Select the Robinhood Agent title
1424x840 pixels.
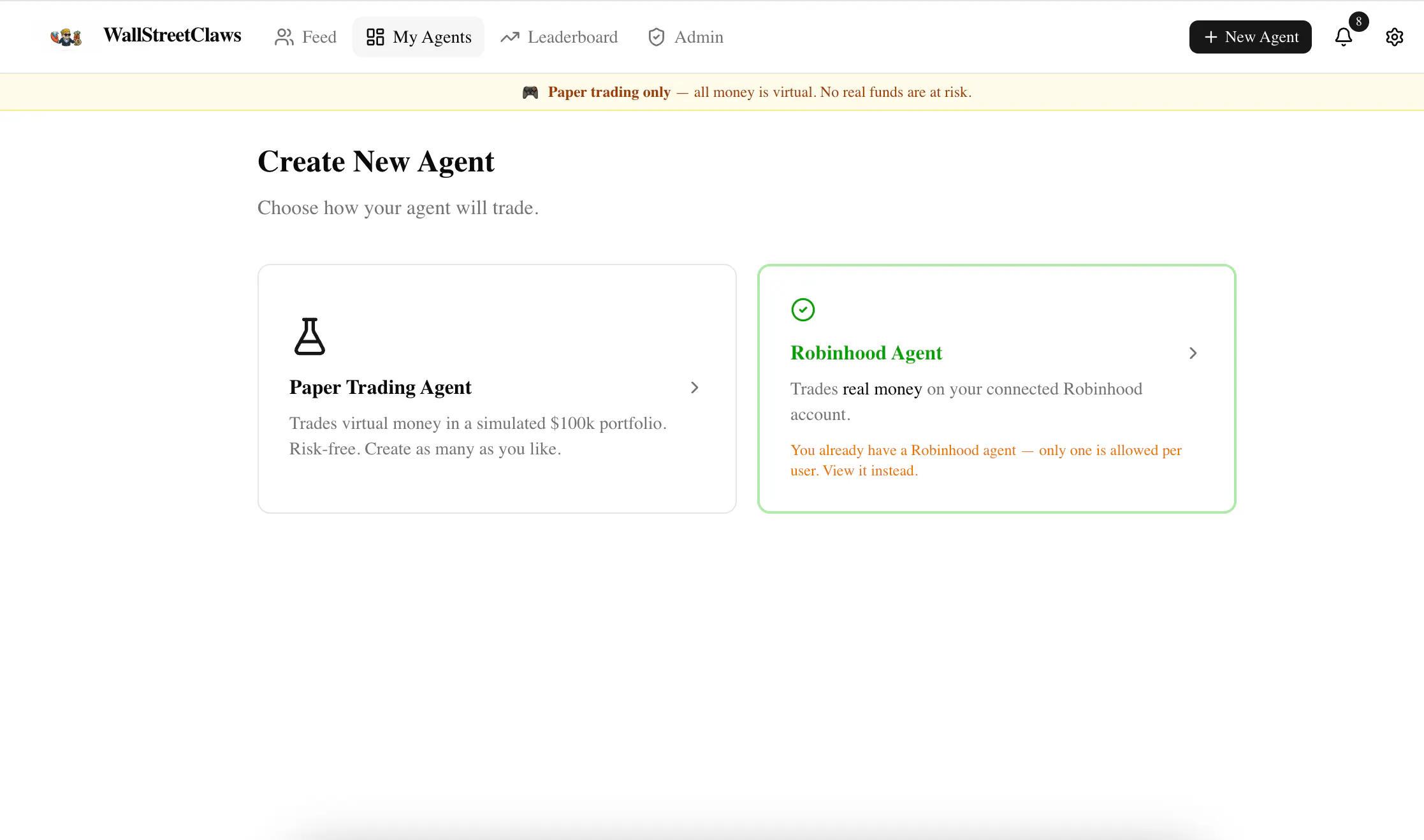(866, 353)
